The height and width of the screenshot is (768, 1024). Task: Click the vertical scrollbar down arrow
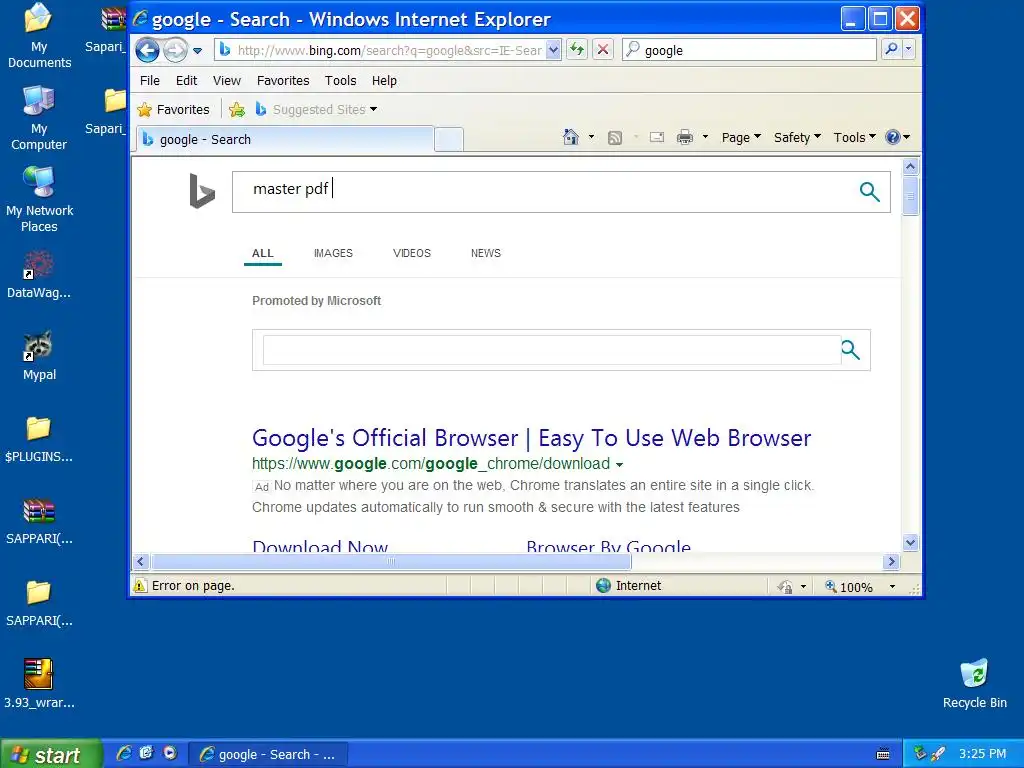pyautogui.click(x=911, y=542)
